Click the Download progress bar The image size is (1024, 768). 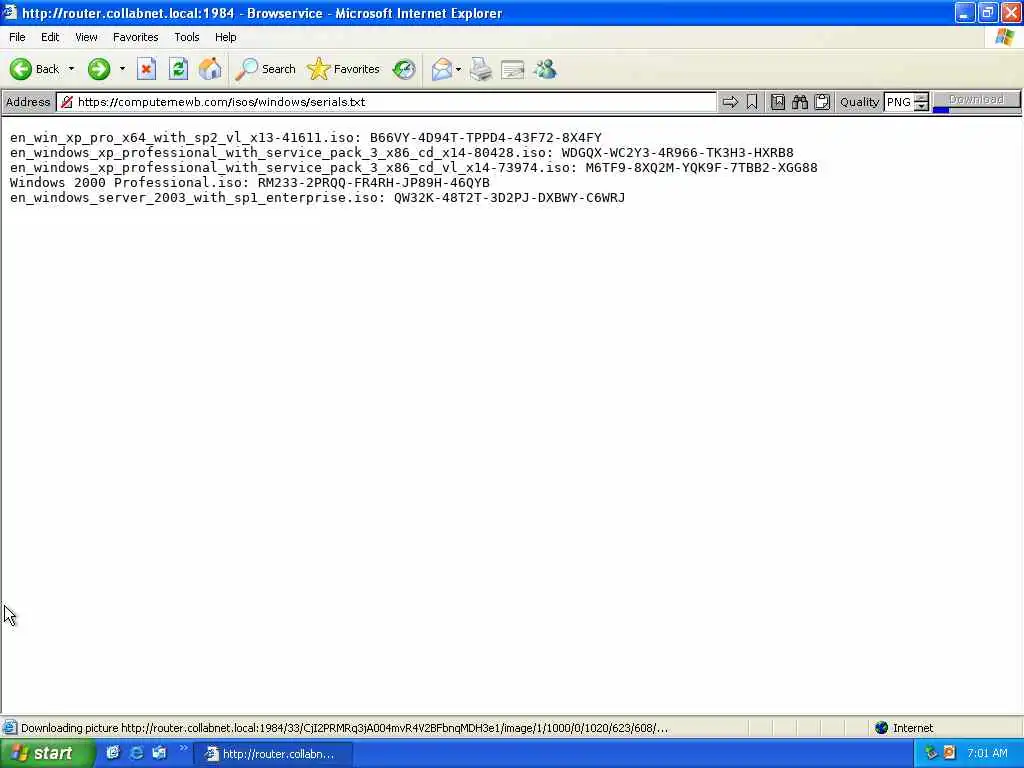(x=976, y=102)
